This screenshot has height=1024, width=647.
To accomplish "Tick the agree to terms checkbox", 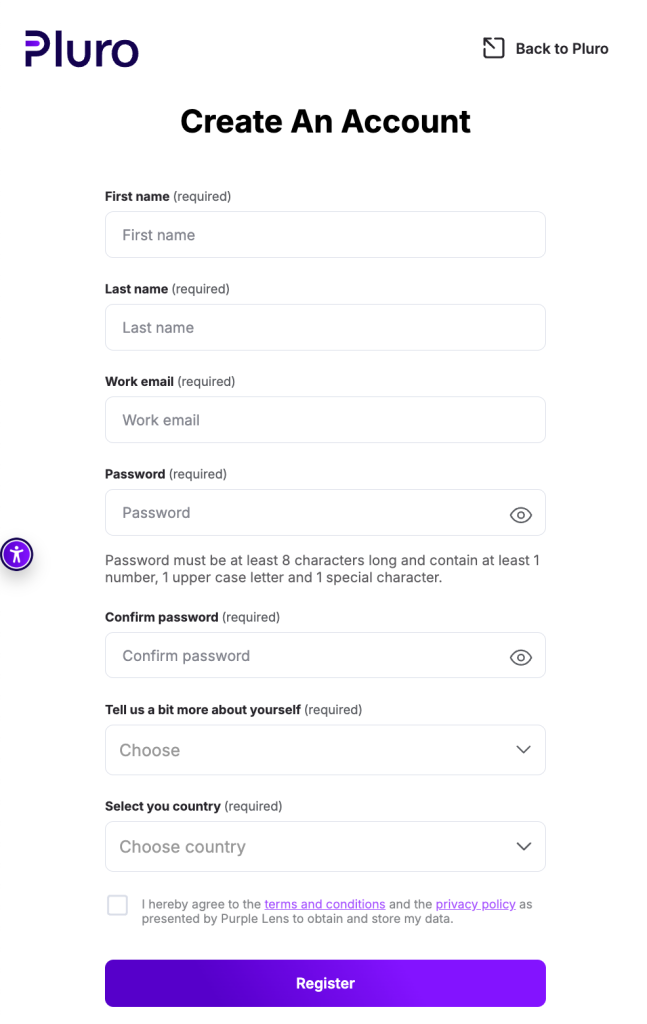I will [118, 905].
